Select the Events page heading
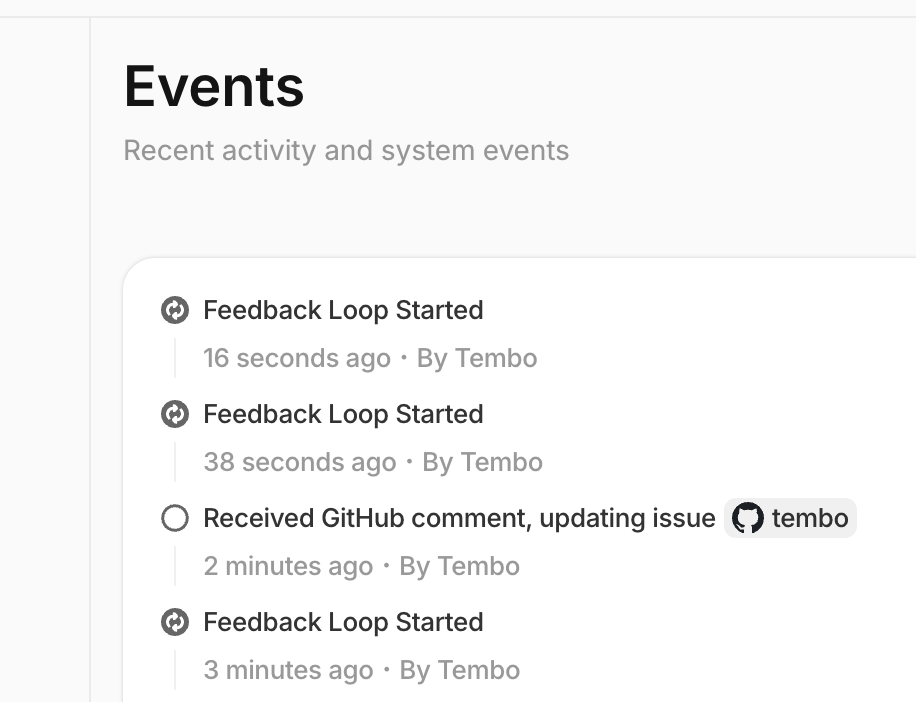Image resolution: width=916 pixels, height=702 pixels. 213,86
